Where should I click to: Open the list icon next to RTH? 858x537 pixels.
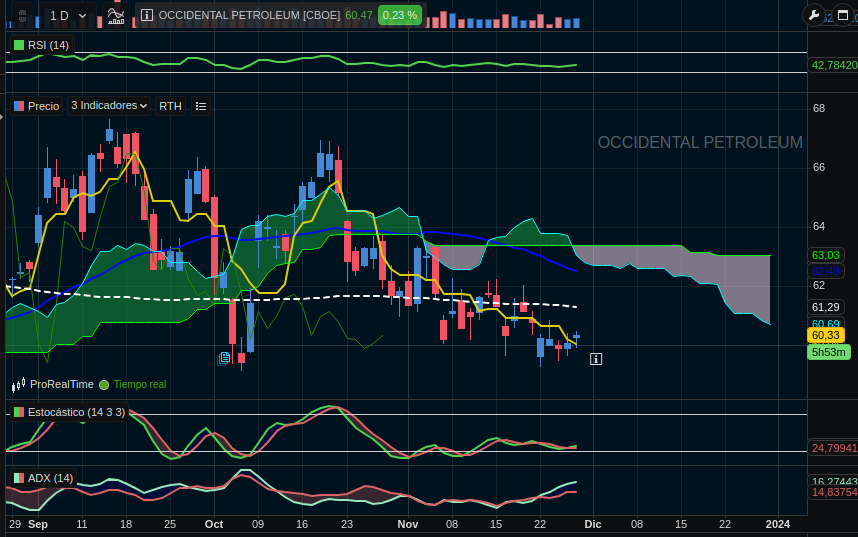200,106
